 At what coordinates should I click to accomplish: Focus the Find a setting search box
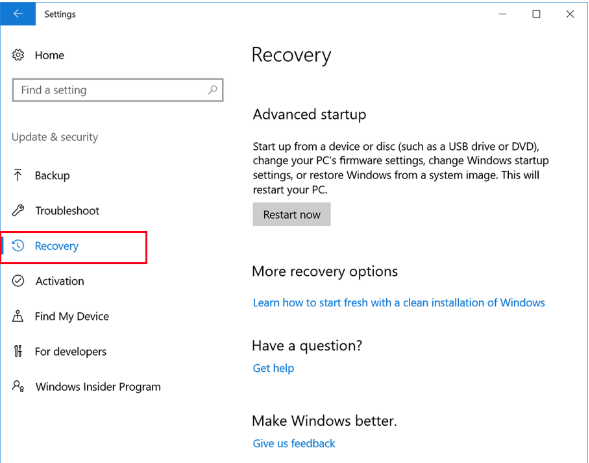tap(118, 90)
